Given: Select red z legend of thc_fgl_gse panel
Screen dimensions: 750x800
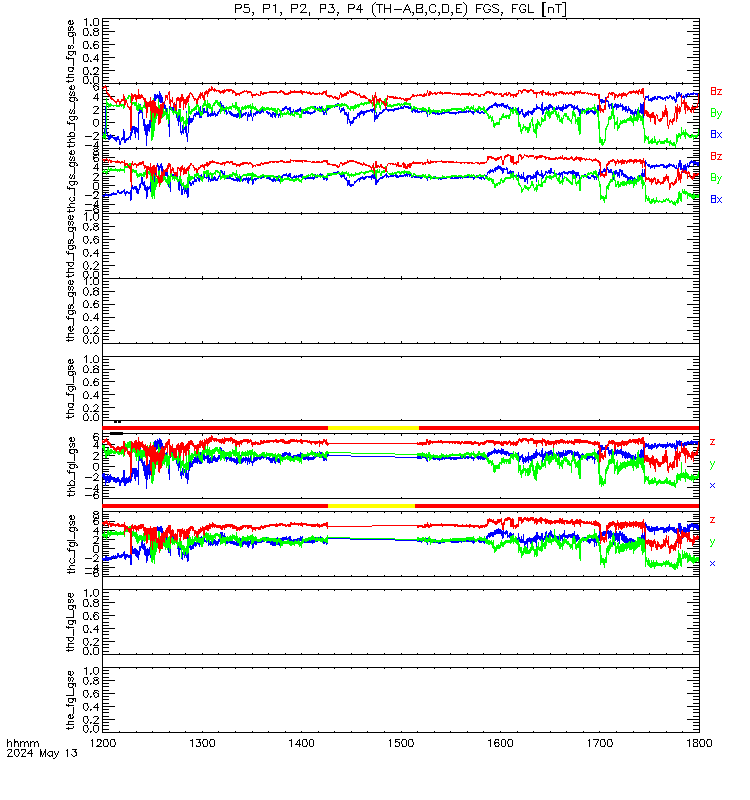Looking at the screenshot, I should tap(712, 520).
